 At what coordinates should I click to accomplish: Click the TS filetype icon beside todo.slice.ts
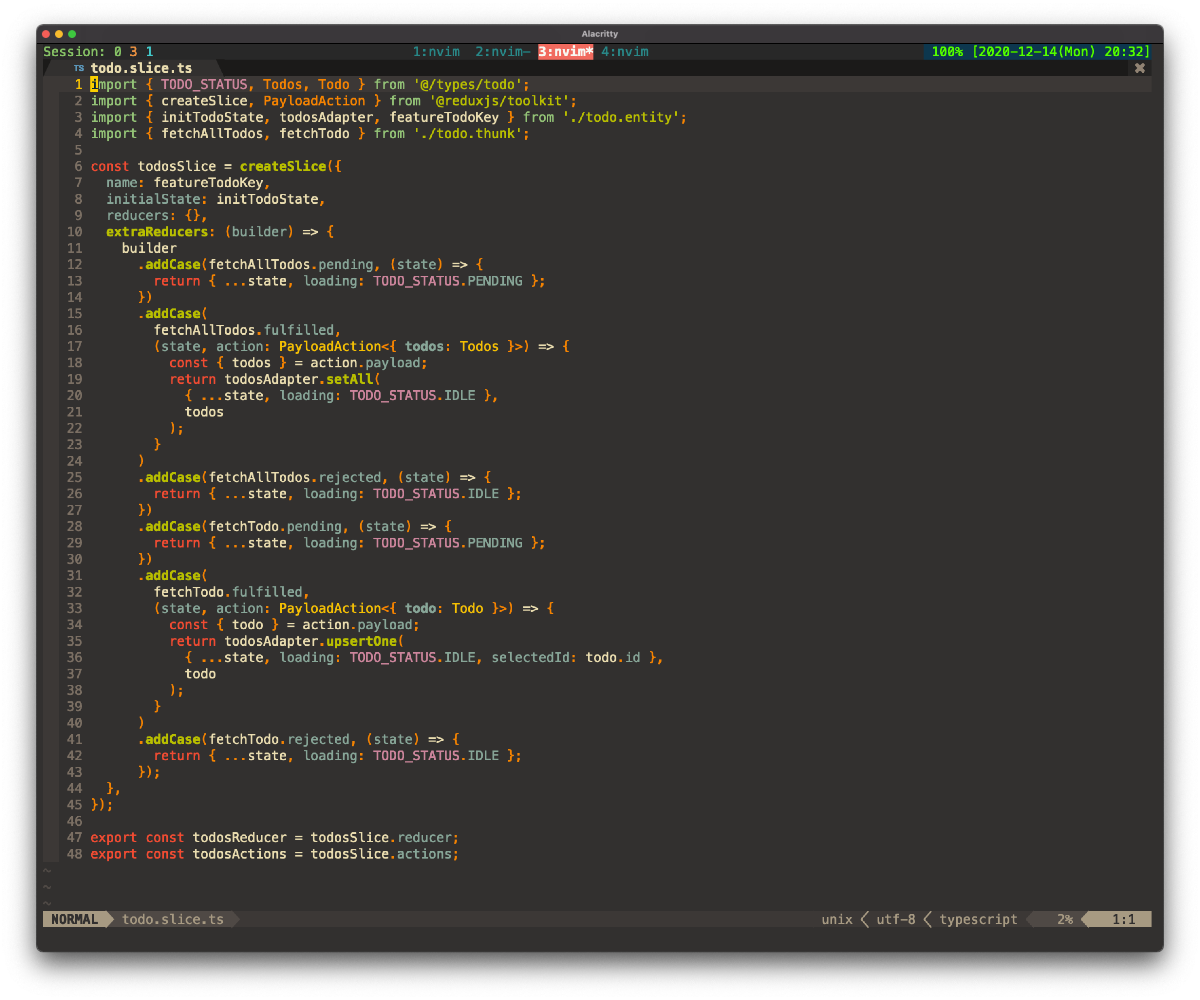pos(79,68)
